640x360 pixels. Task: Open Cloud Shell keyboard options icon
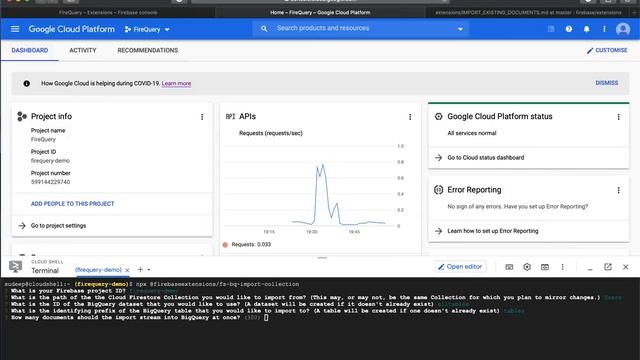click(x=509, y=267)
